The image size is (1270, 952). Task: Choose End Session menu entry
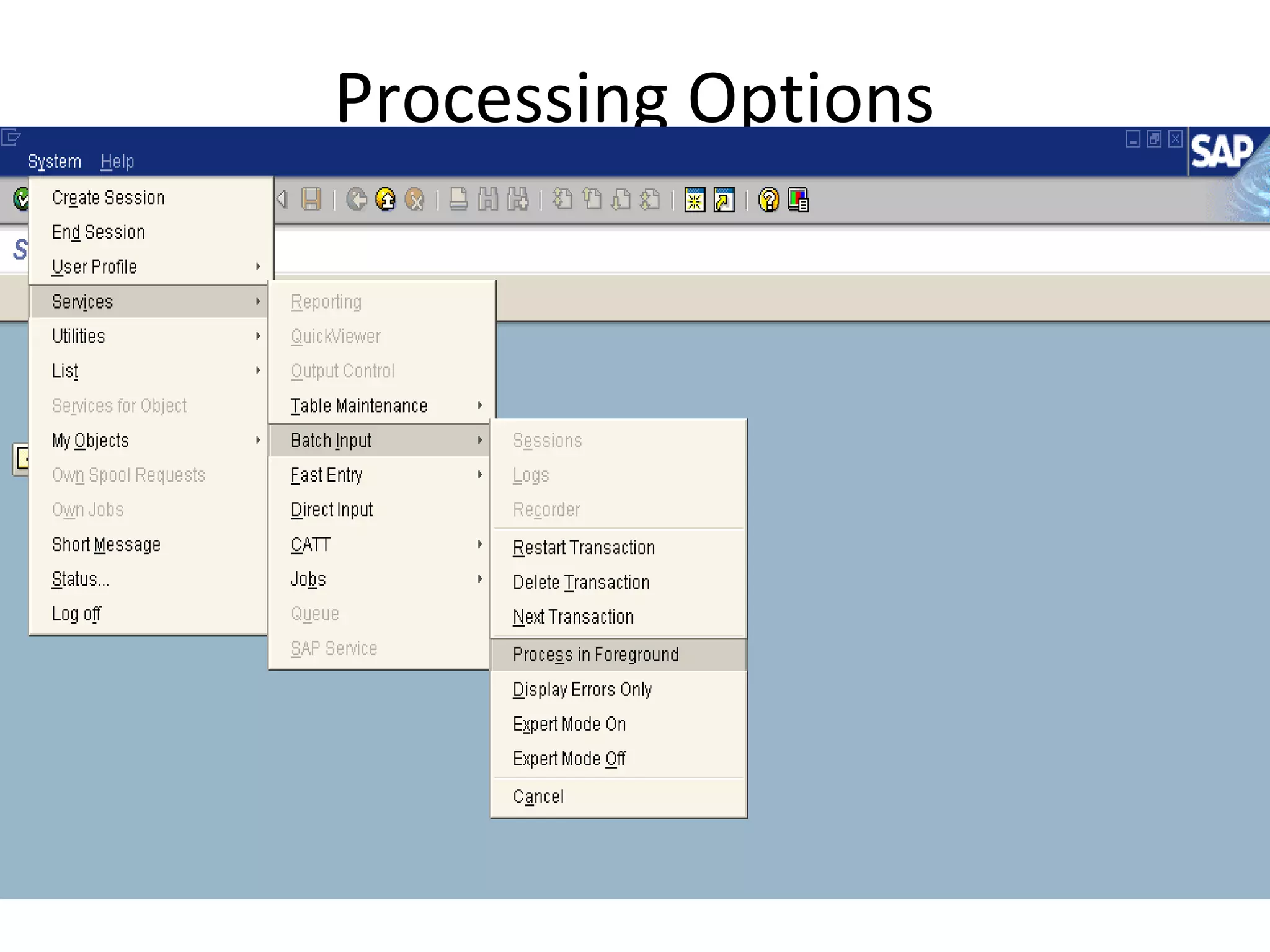(149, 232)
